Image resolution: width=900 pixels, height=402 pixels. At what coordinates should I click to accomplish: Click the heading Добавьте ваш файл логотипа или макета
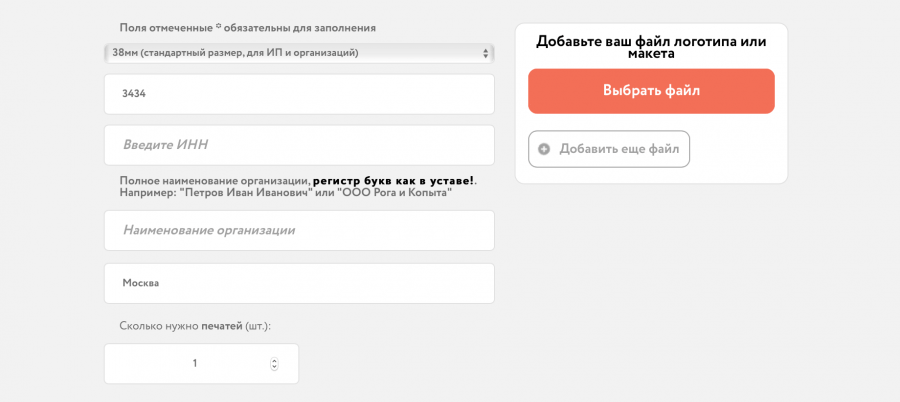(651, 47)
